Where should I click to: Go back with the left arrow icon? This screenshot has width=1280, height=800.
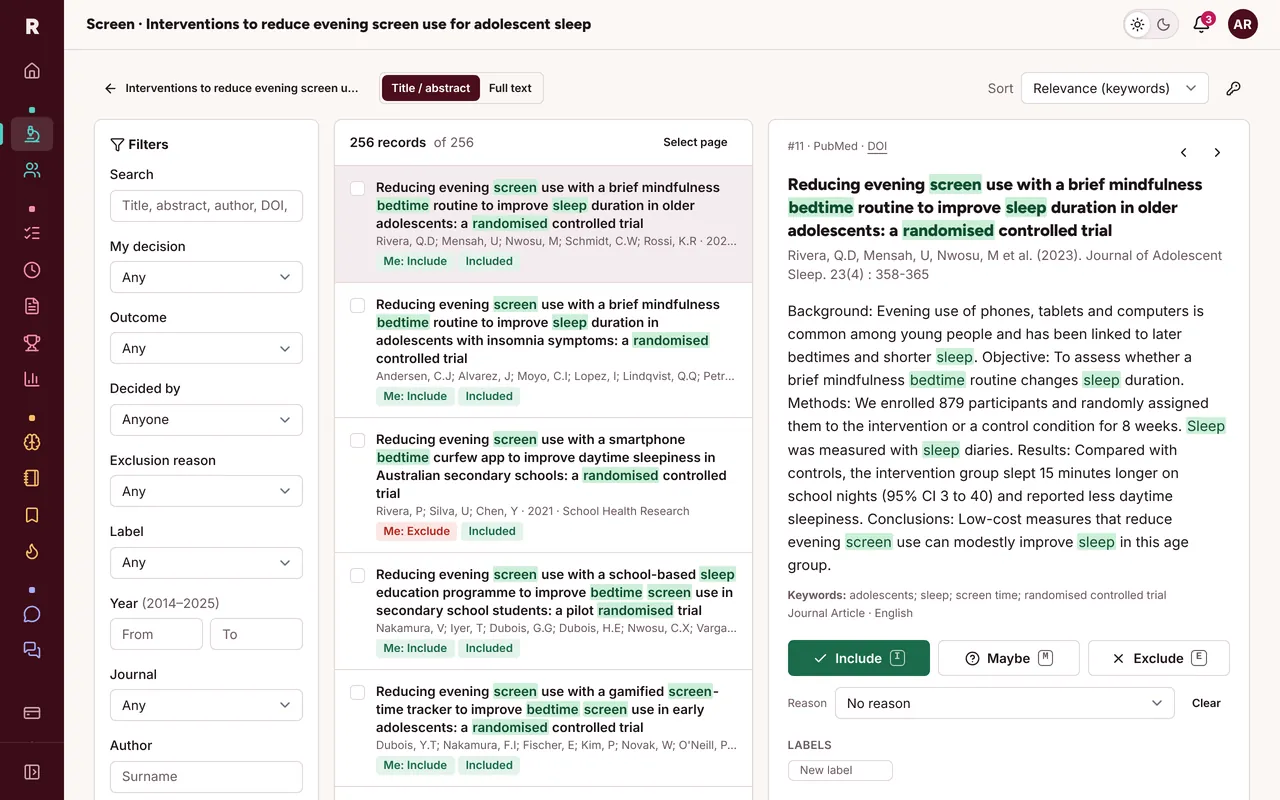point(110,88)
